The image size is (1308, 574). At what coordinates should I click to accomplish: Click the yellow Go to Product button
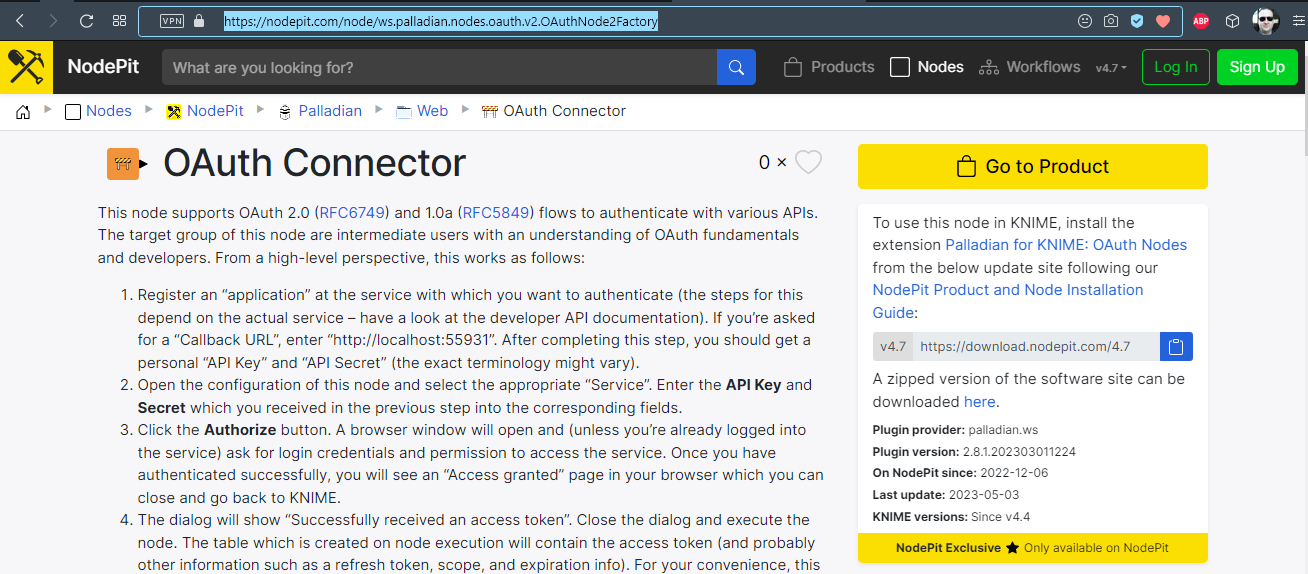1033,167
